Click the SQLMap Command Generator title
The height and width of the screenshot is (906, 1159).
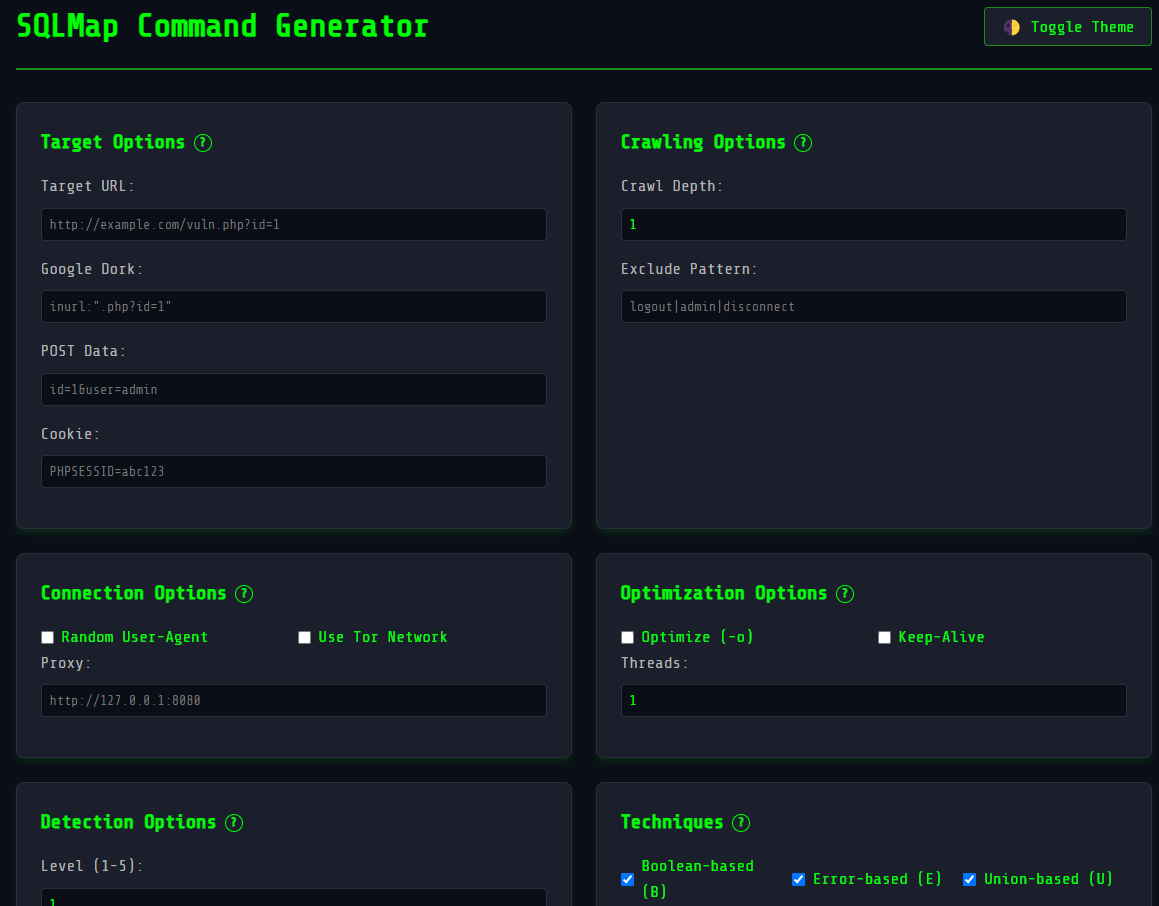click(222, 27)
